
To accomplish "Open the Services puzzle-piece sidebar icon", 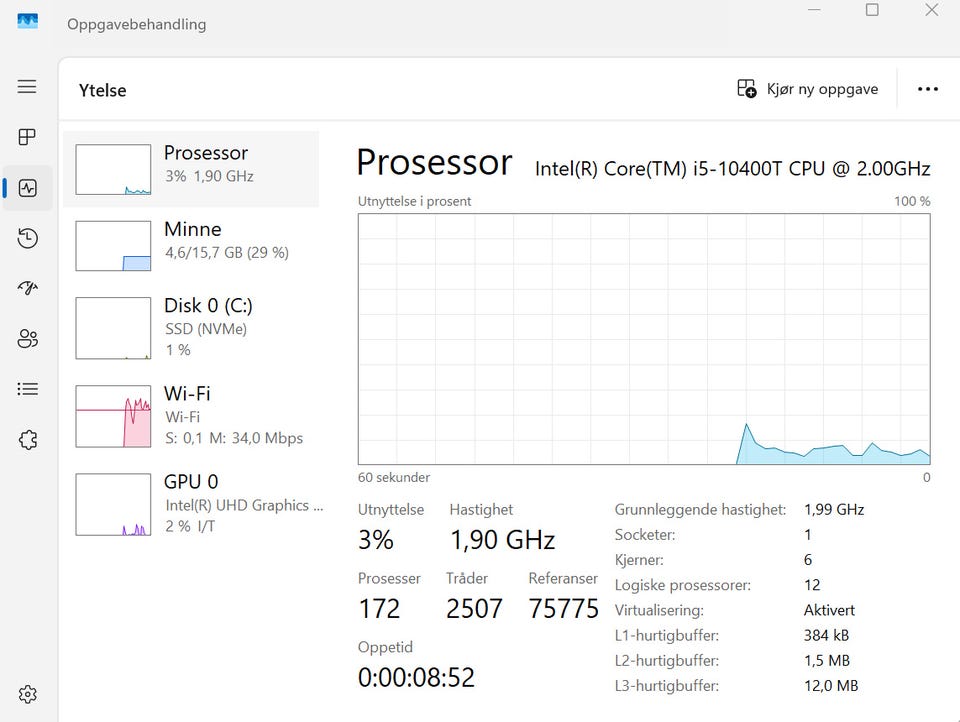I will (28, 439).
